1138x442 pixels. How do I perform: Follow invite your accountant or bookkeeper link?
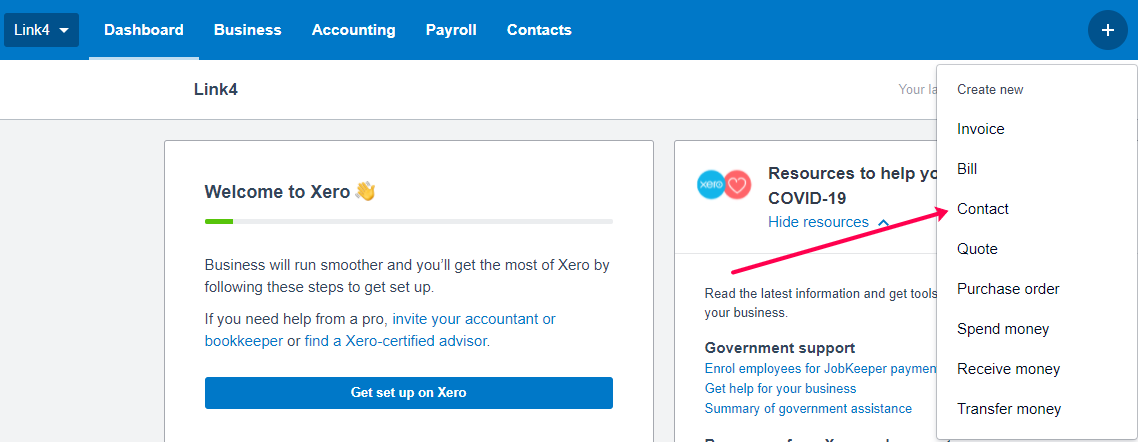coord(380,330)
